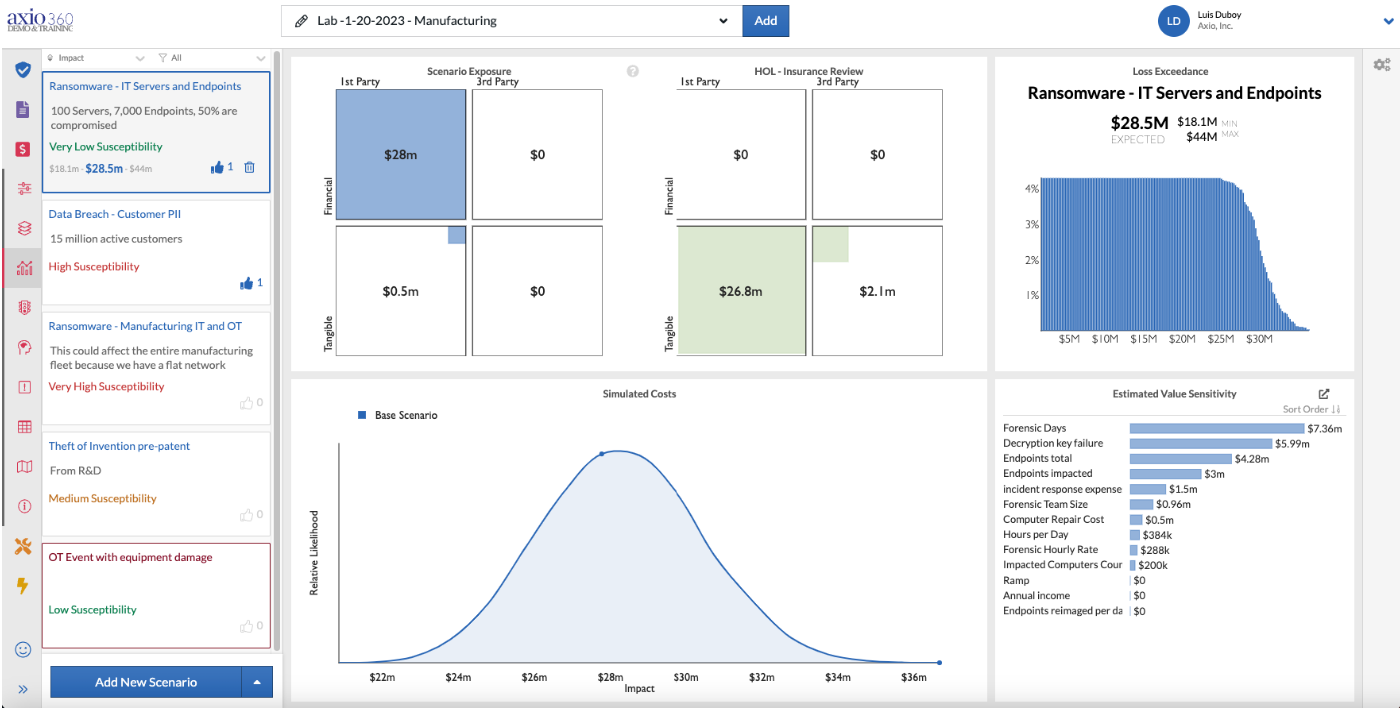Expand Add New Scenario arrow options
Screen dimensions: 1400x714
click(x=257, y=682)
